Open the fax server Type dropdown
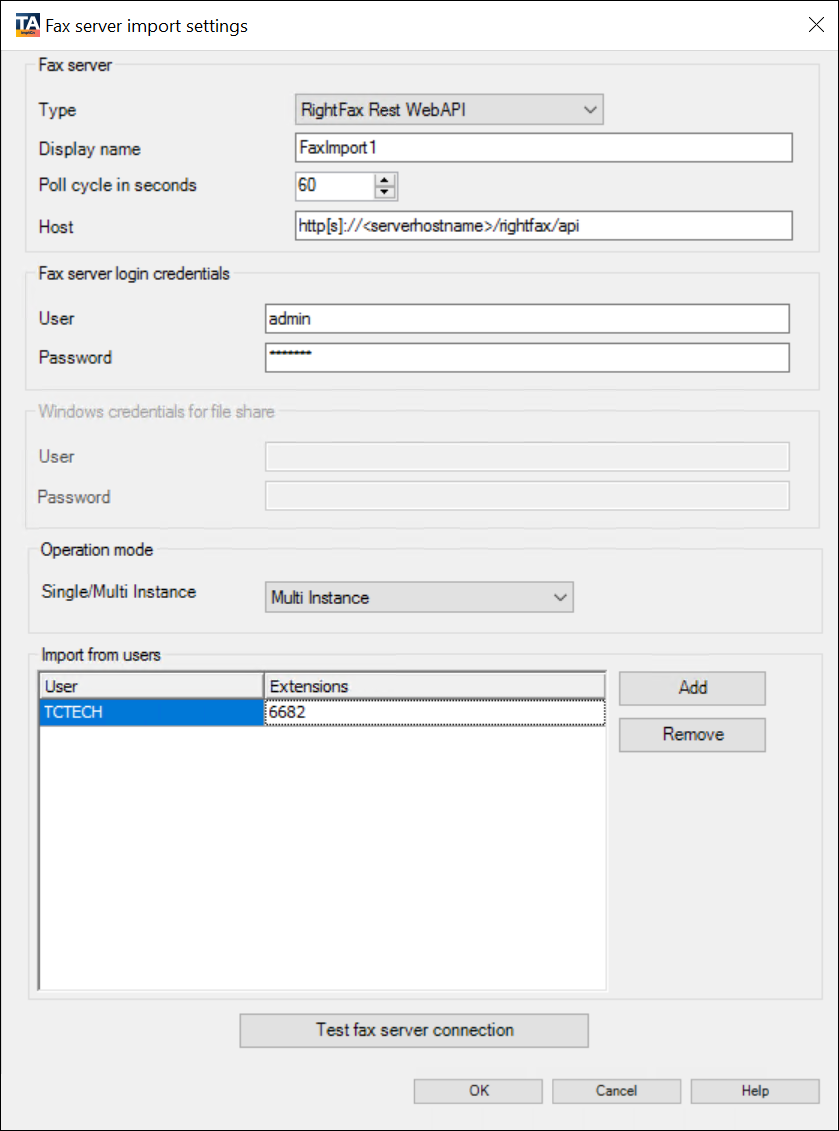839x1131 pixels. pos(449,109)
